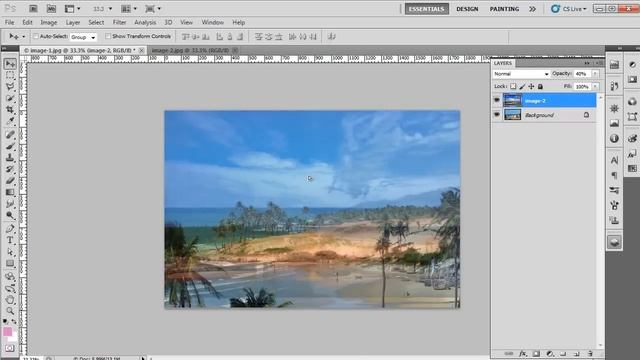Select the Dodge tool
This screenshot has height=360, width=640.
[10, 215]
